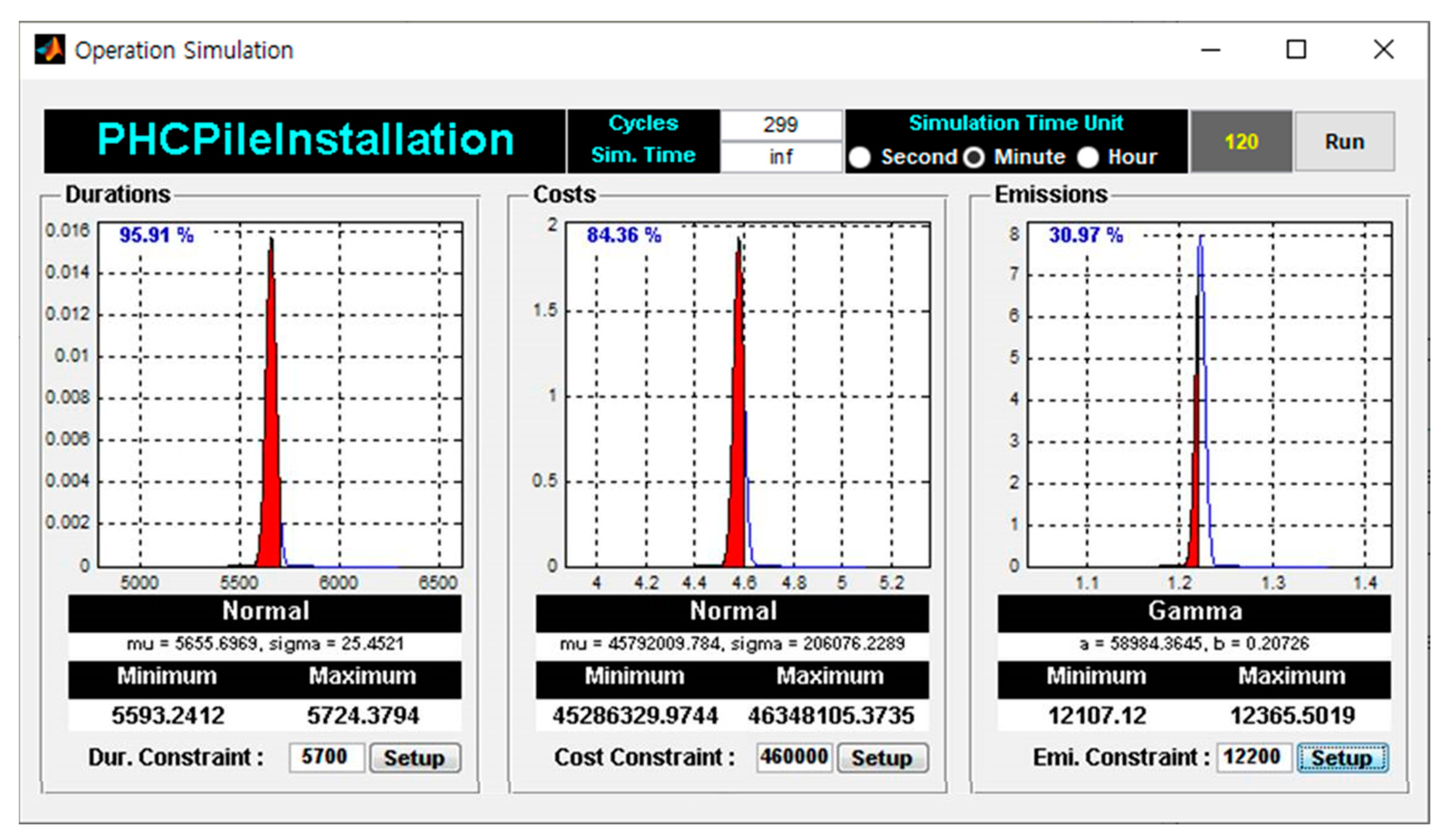Close the Operation Simulation window
Viewport: 1447px width, 840px height.
[1383, 50]
